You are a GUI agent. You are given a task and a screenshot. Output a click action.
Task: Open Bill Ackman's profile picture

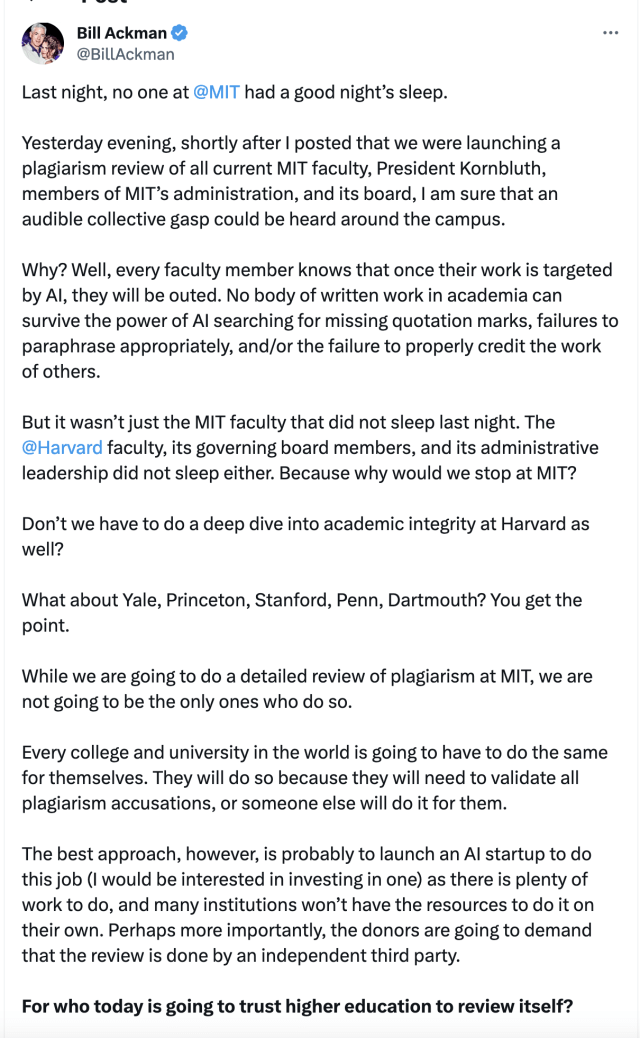pos(43,43)
